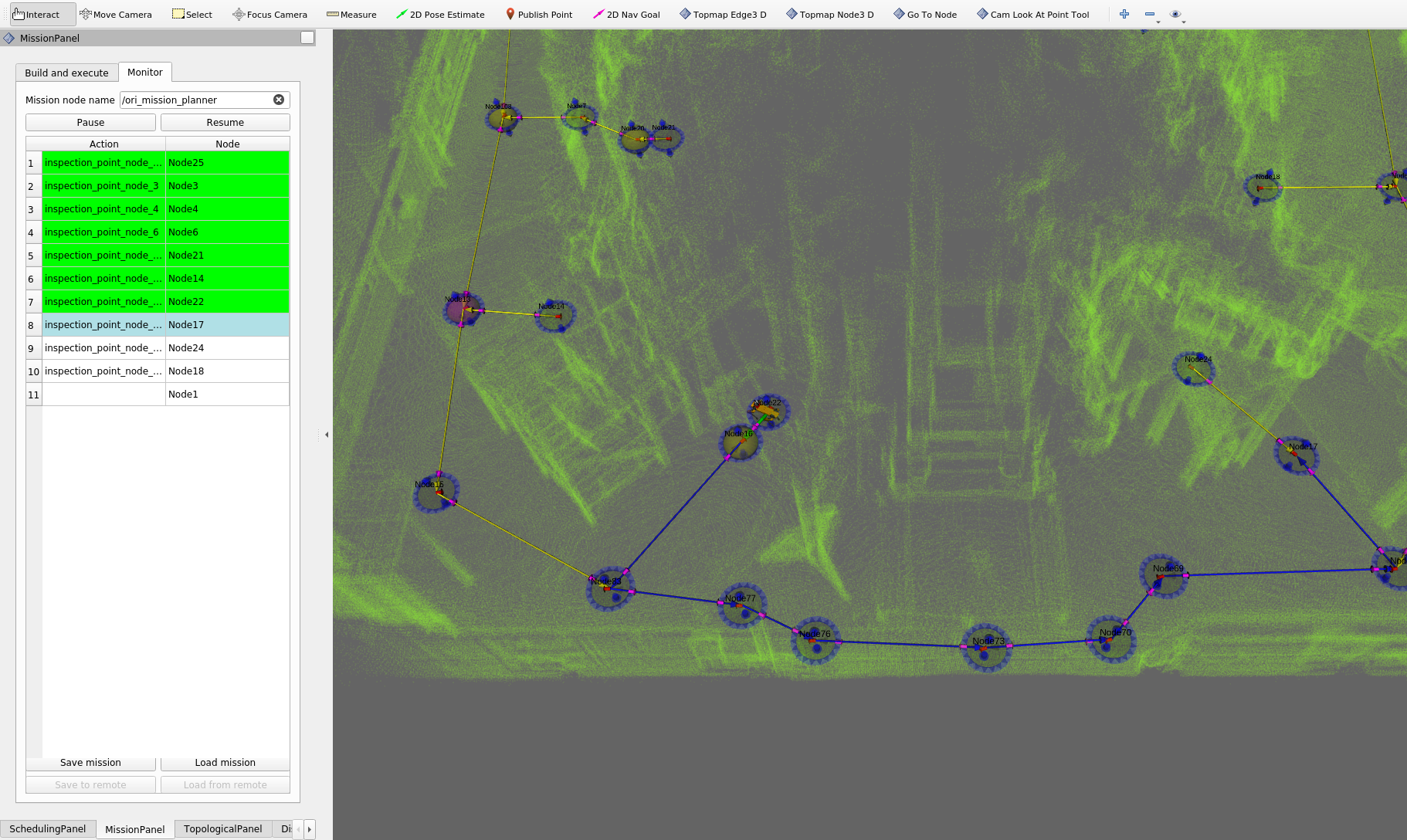The width and height of the screenshot is (1407, 840).
Task: Select Topmap Edge3 D tool
Action: click(723, 14)
